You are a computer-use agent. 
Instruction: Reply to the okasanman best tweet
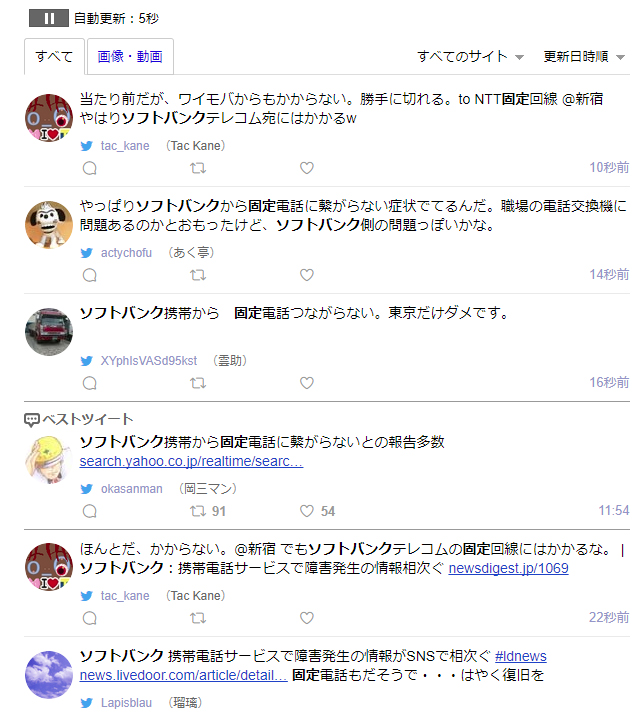click(90, 511)
